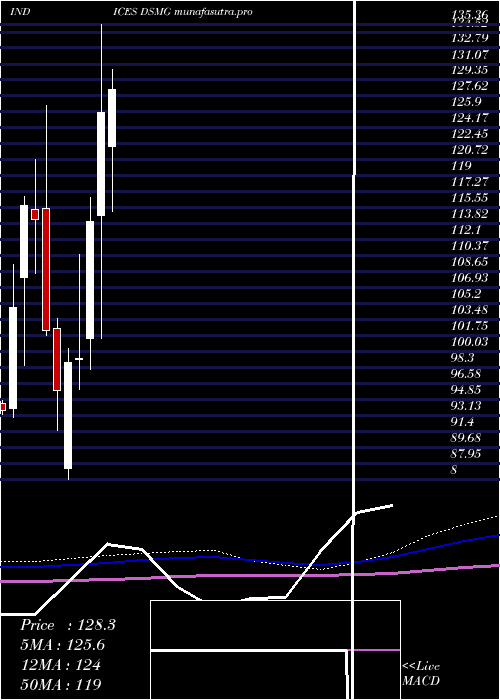
Task: Select the 101.75 price axis label
Action: click(x=469, y=326)
